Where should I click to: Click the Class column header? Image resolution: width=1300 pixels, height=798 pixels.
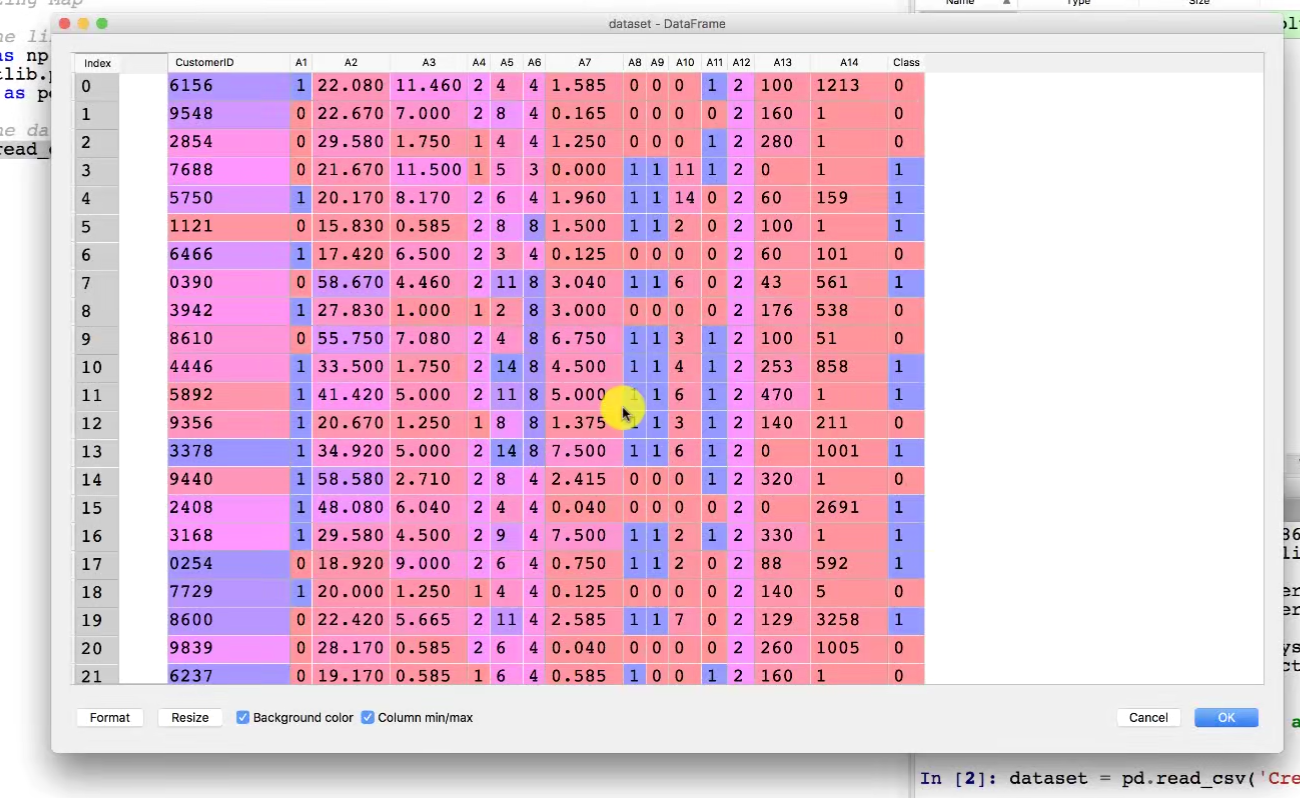906,63
